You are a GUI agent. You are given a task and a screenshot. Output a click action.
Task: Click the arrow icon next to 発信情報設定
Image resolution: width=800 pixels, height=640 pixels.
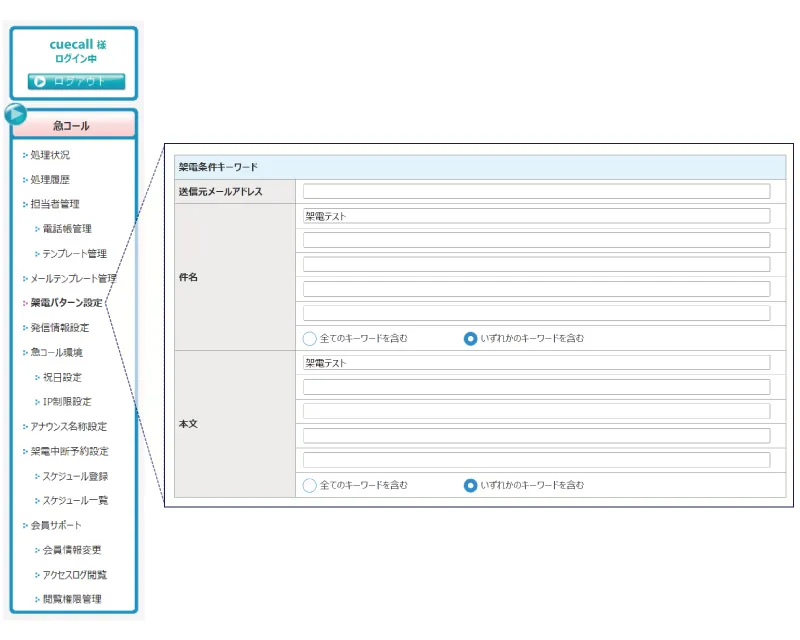click(25, 328)
